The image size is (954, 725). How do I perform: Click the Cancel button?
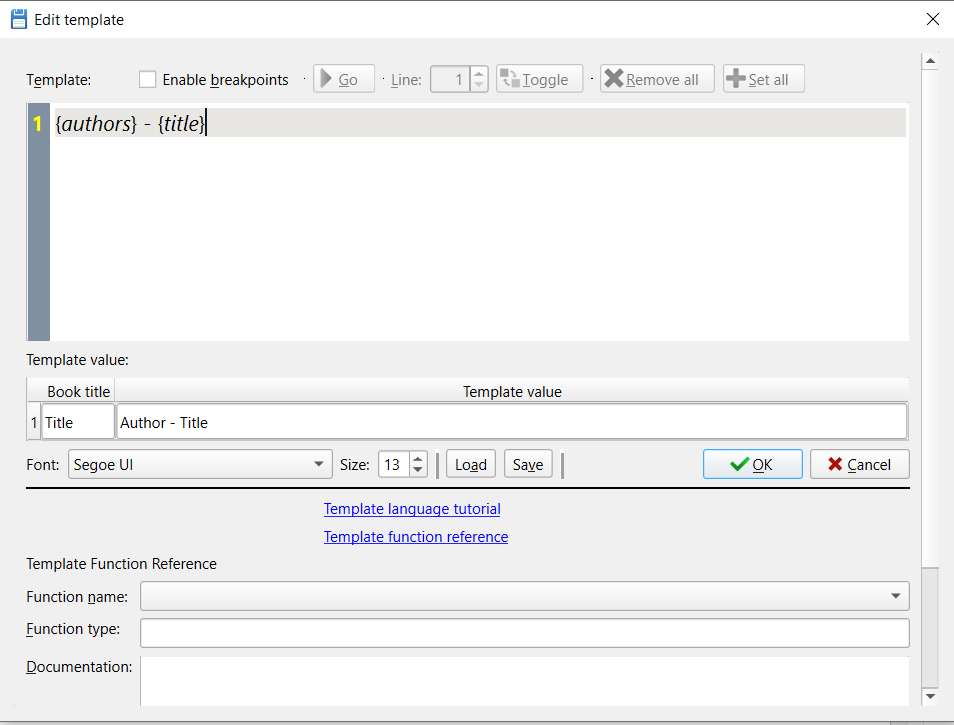coord(860,465)
